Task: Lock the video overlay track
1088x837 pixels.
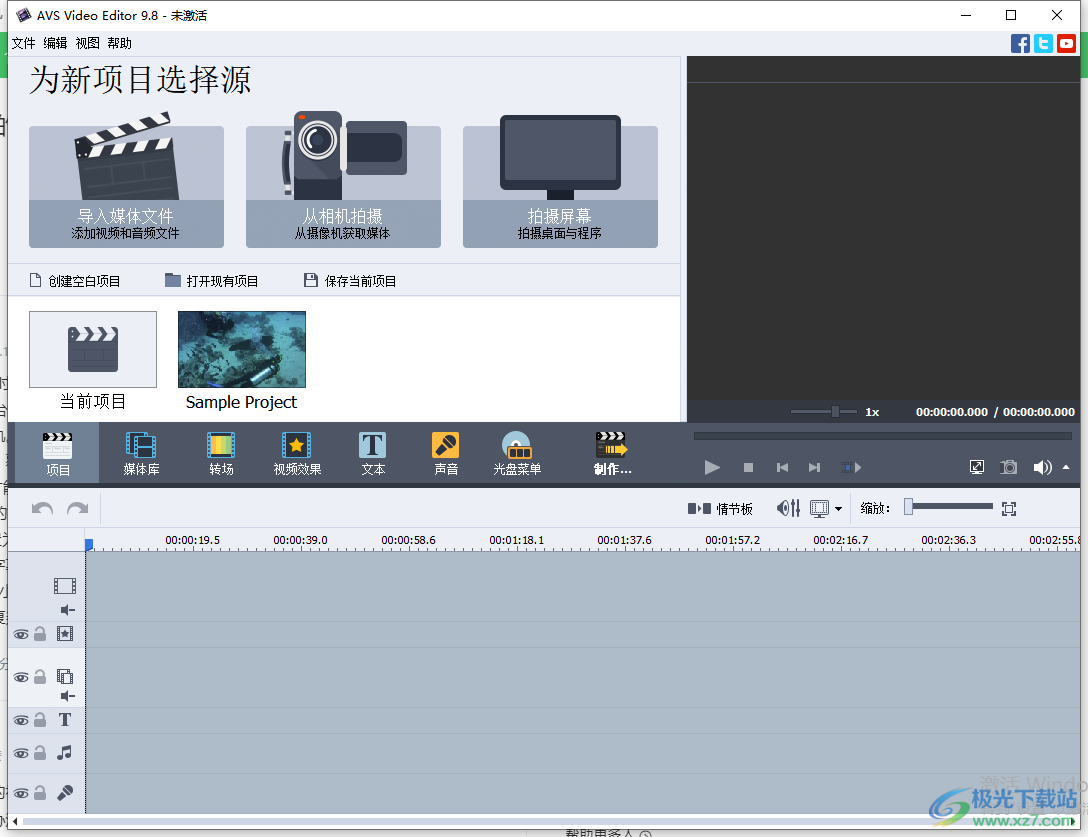Action: pos(40,677)
